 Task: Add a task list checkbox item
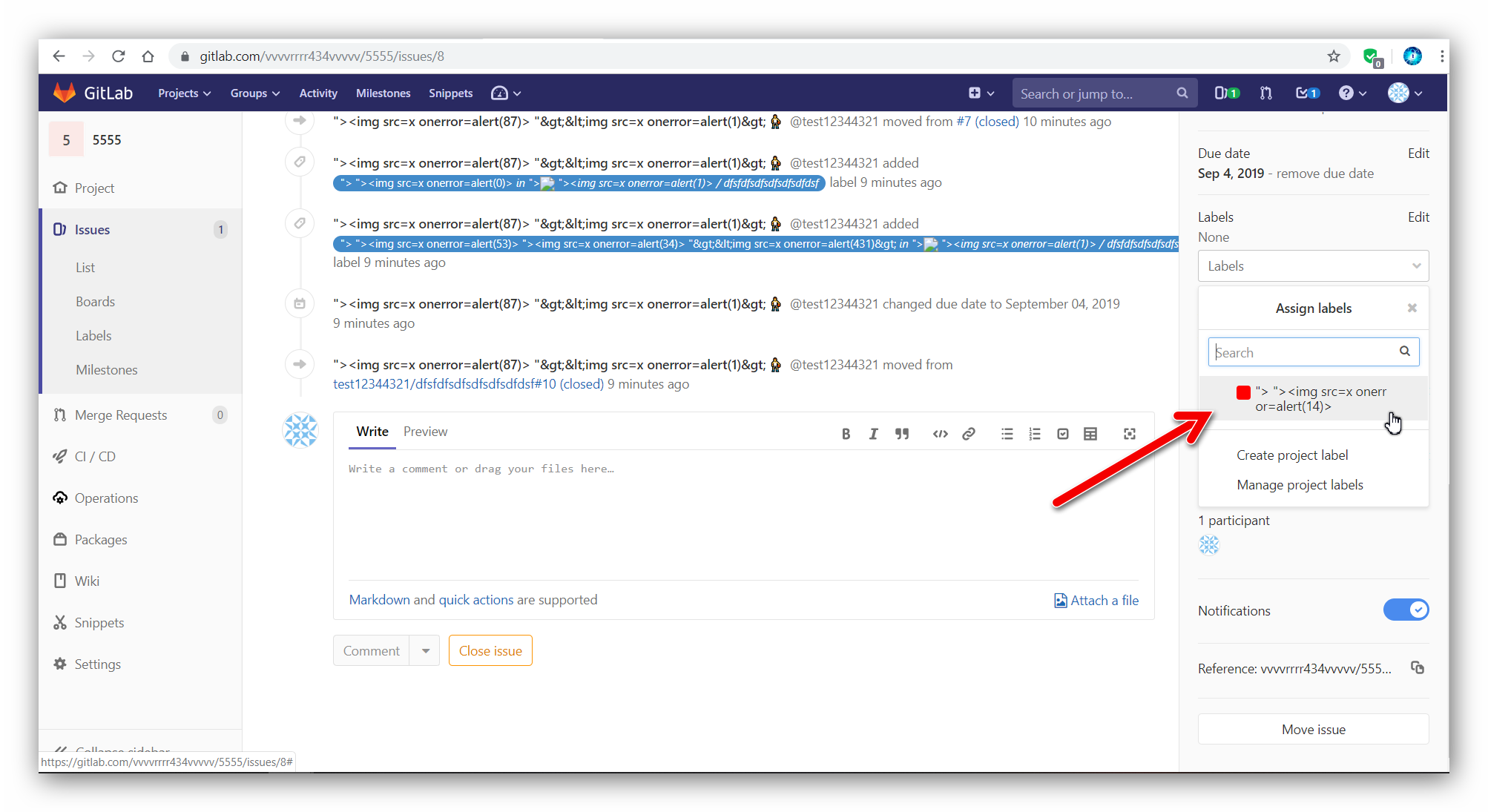[1063, 434]
